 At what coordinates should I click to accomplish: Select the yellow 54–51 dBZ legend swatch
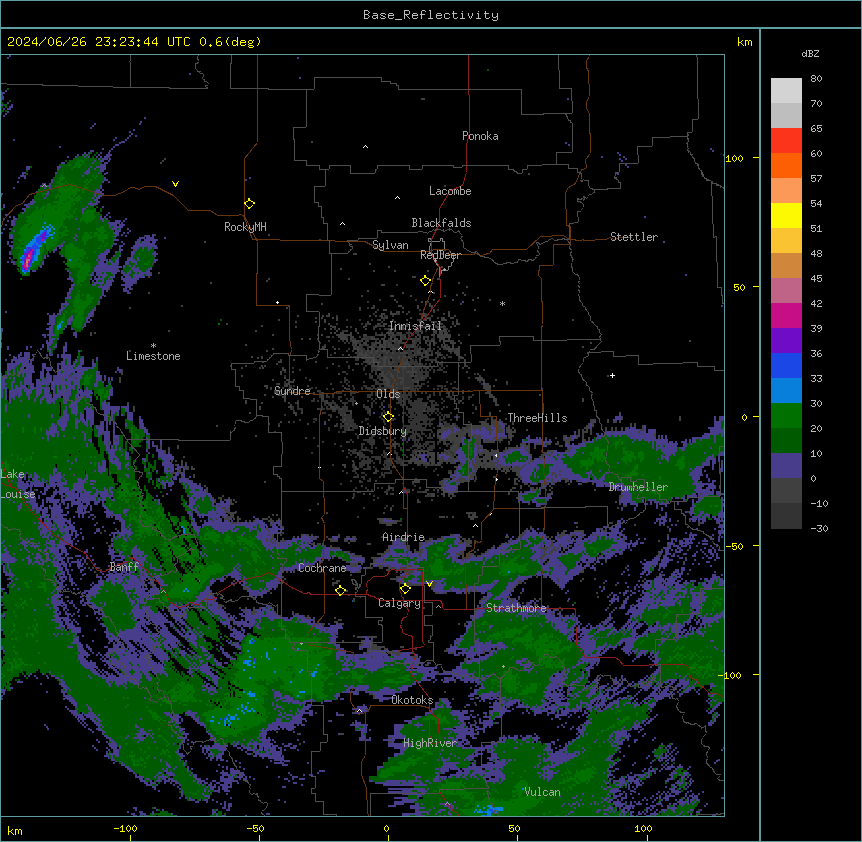point(786,215)
